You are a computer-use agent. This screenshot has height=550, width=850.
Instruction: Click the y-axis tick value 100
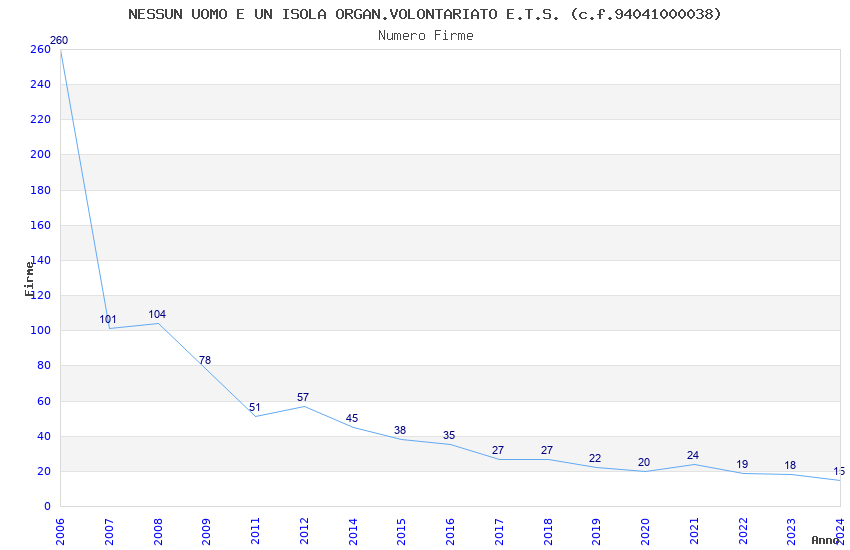click(x=41, y=330)
